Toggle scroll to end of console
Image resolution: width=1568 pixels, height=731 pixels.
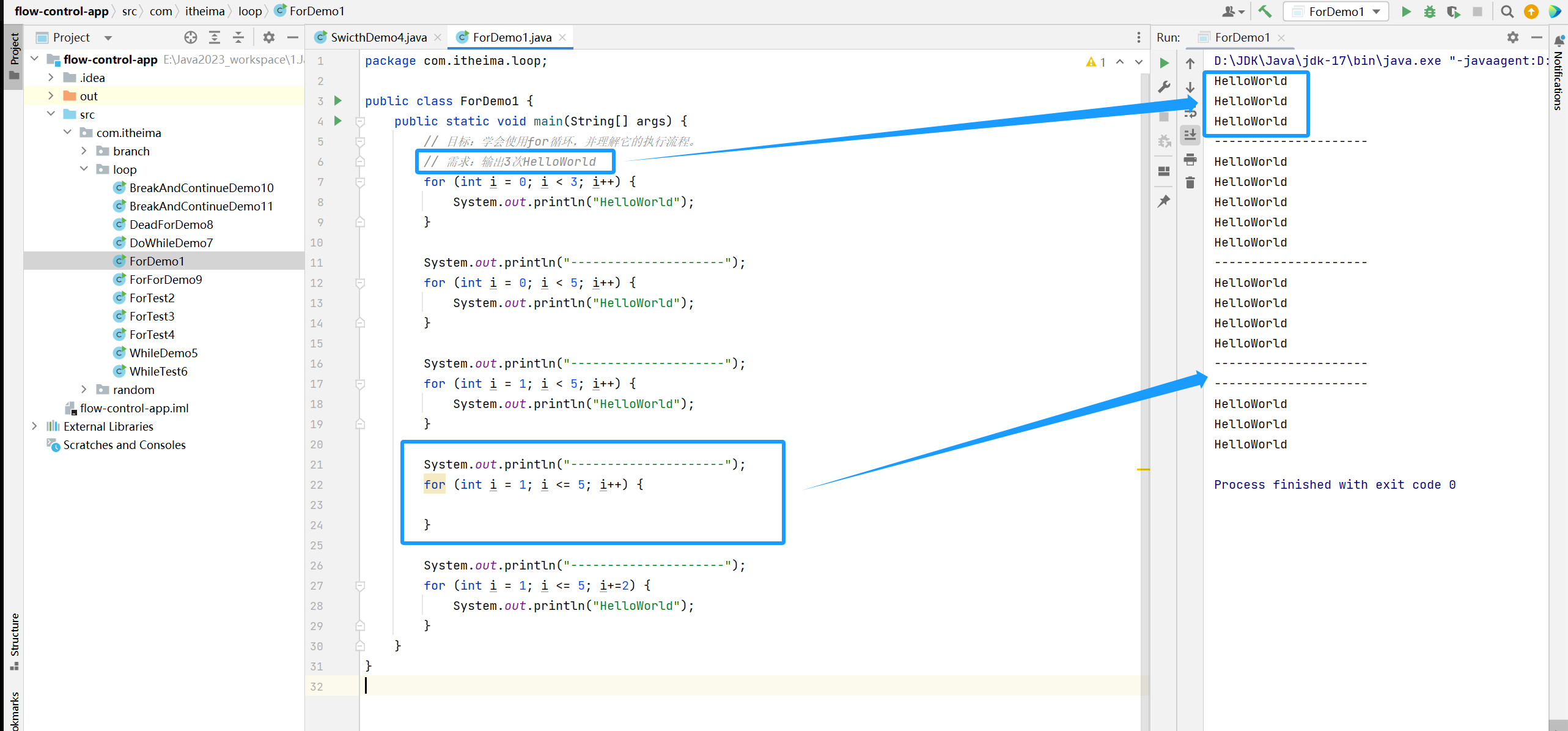[1190, 135]
